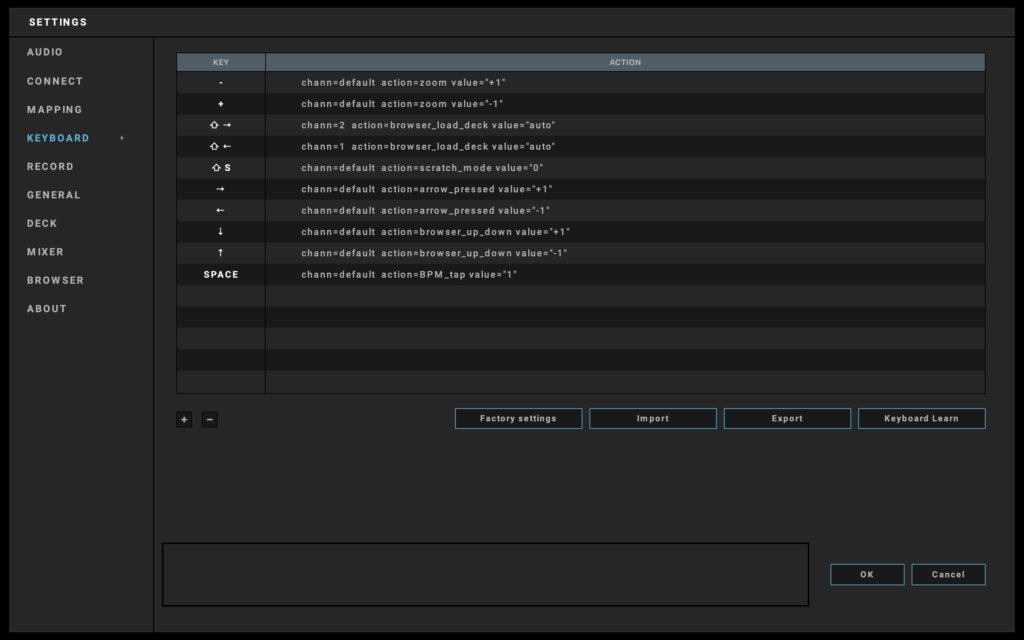Screen dimensions: 1024x640
Task: Click the minus icon to remove mapping
Action: [x=210, y=420]
